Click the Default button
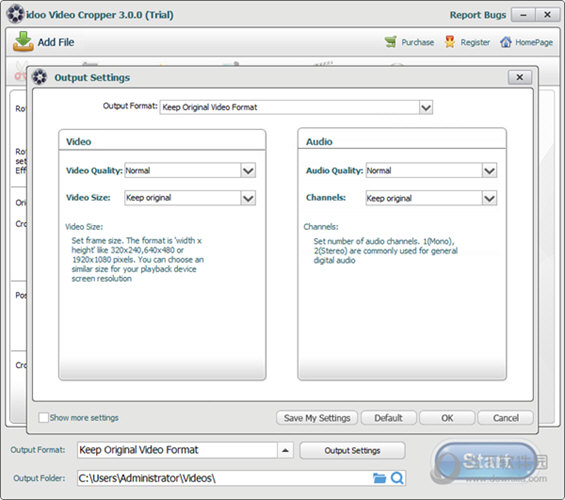 (388, 418)
